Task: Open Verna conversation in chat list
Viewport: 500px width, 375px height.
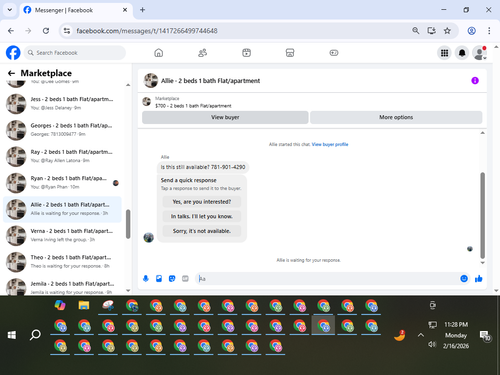Action: pyautogui.click(x=62, y=235)
